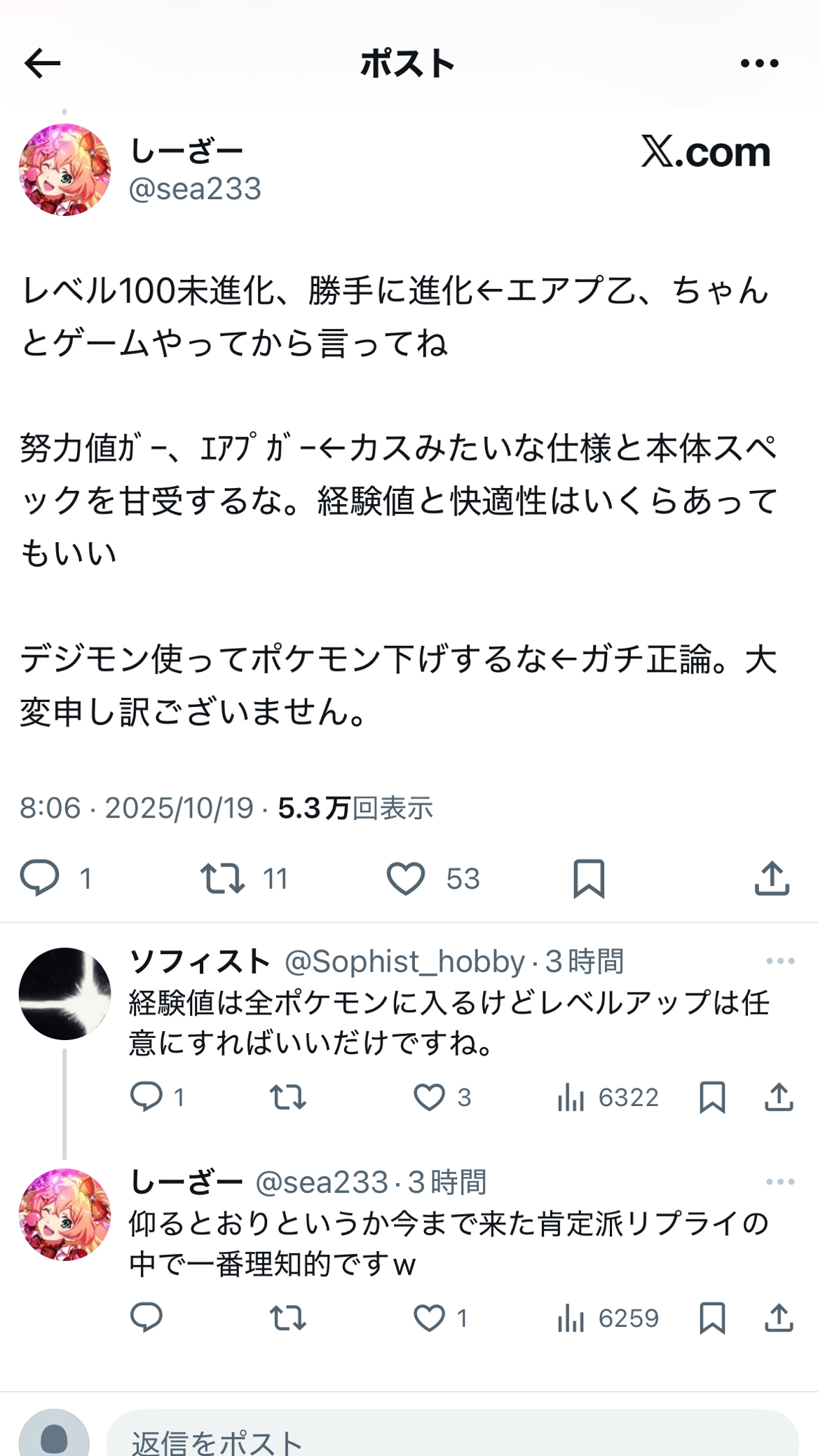Repost the main post
The width and height of the screenshot is (818, 1456).
pos(222,877)
